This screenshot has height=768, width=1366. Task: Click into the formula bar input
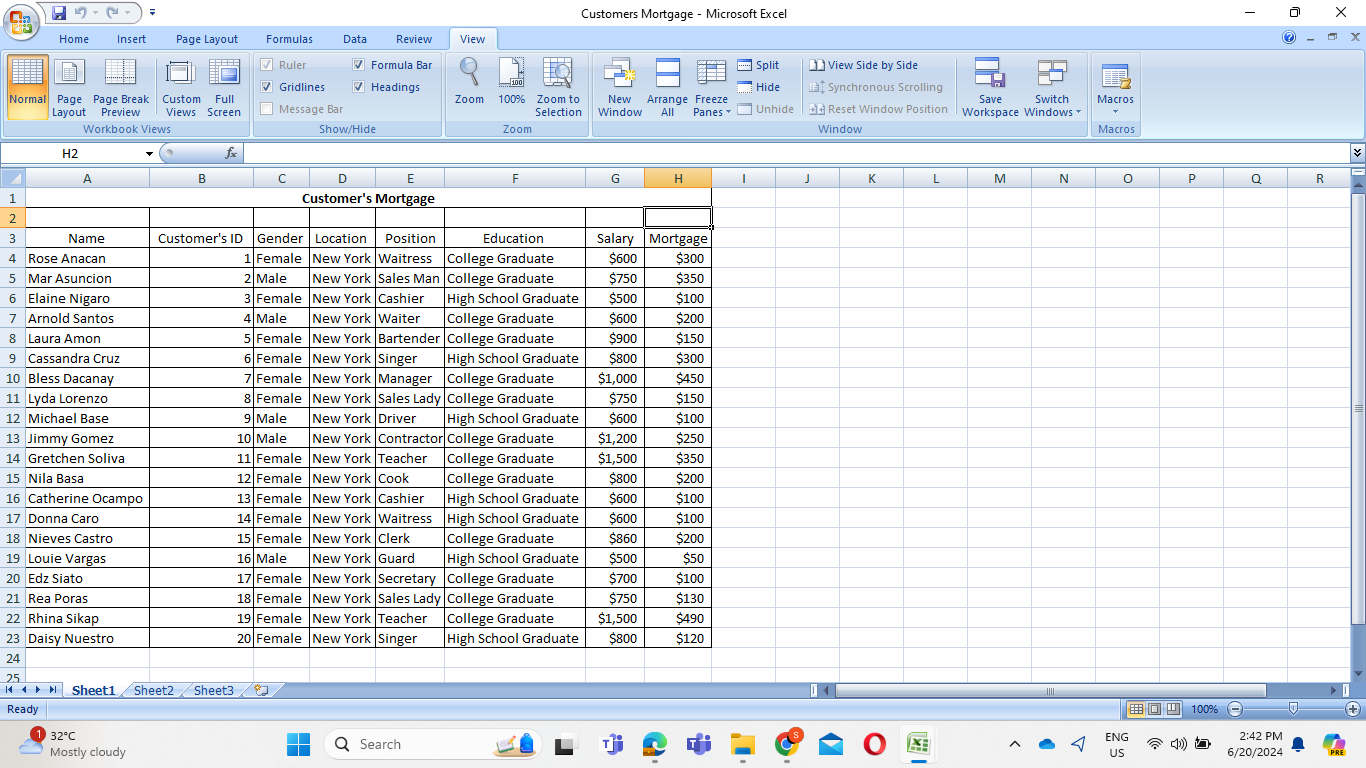point(795,153)
